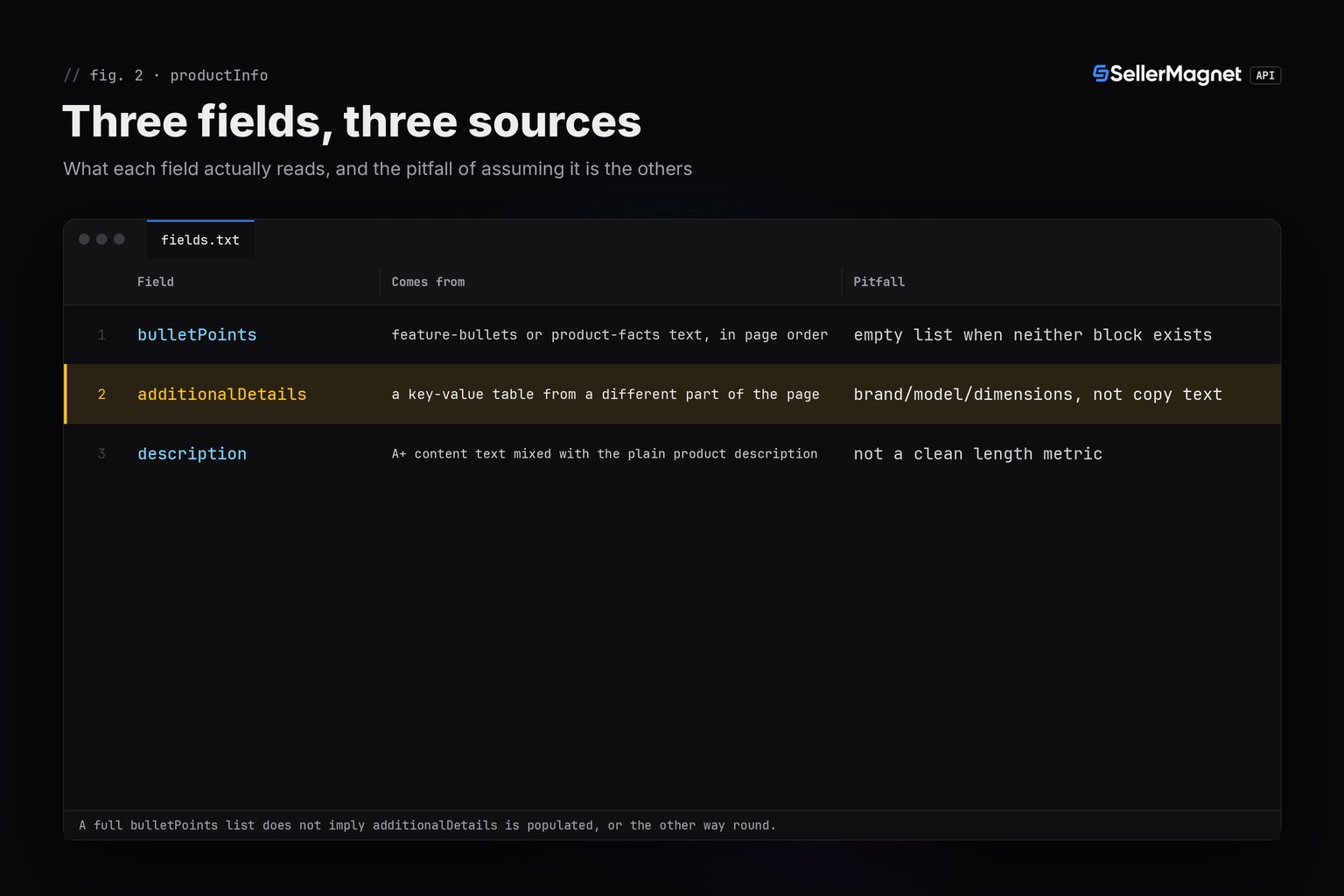
Task: Click 'not a clean length metric' pitfall
Action: pos(978,454)
